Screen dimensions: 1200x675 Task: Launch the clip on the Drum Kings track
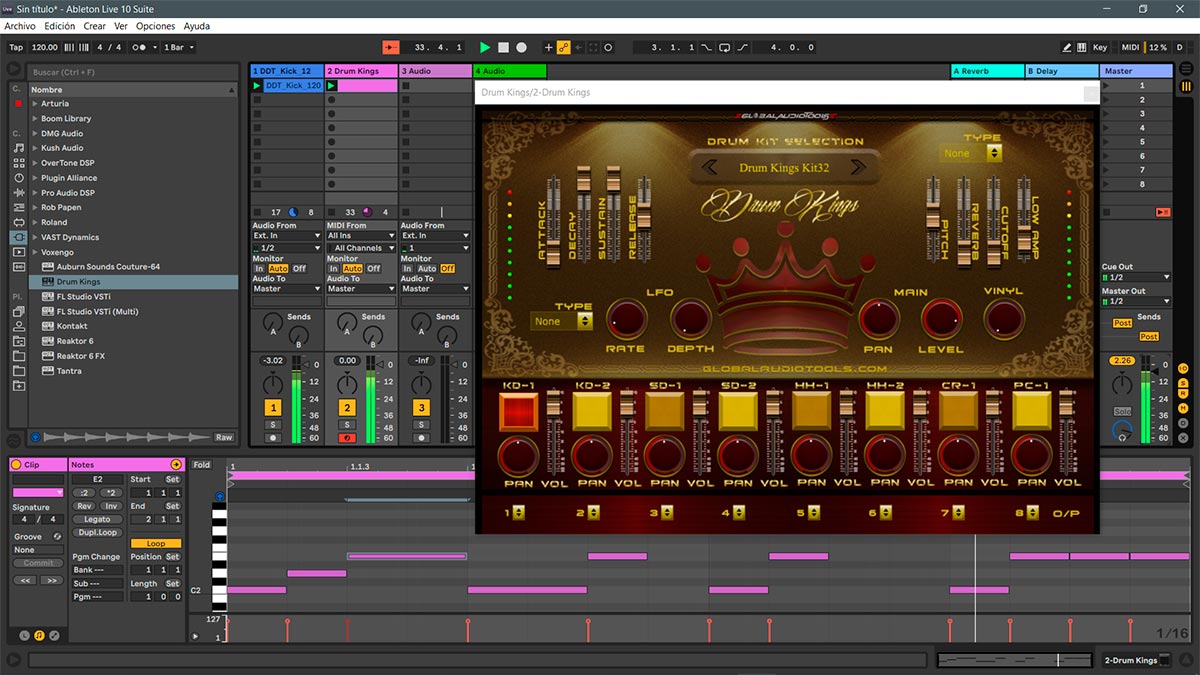[x=332, y=86]
